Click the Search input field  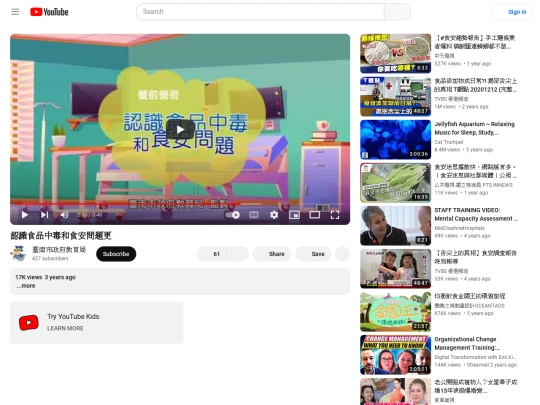(x=260, y=12)
